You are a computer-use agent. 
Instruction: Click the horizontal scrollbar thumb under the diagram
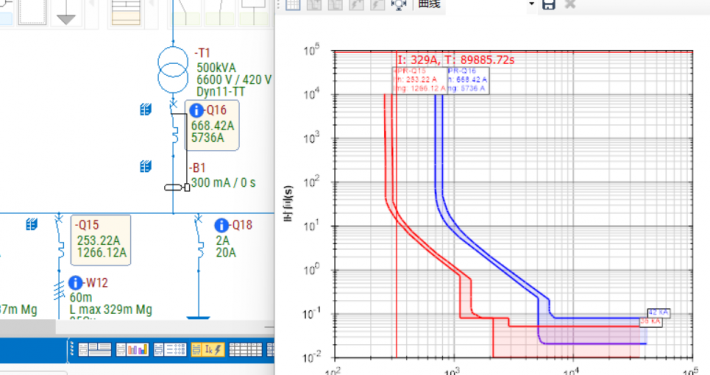[x=28, y=326]
